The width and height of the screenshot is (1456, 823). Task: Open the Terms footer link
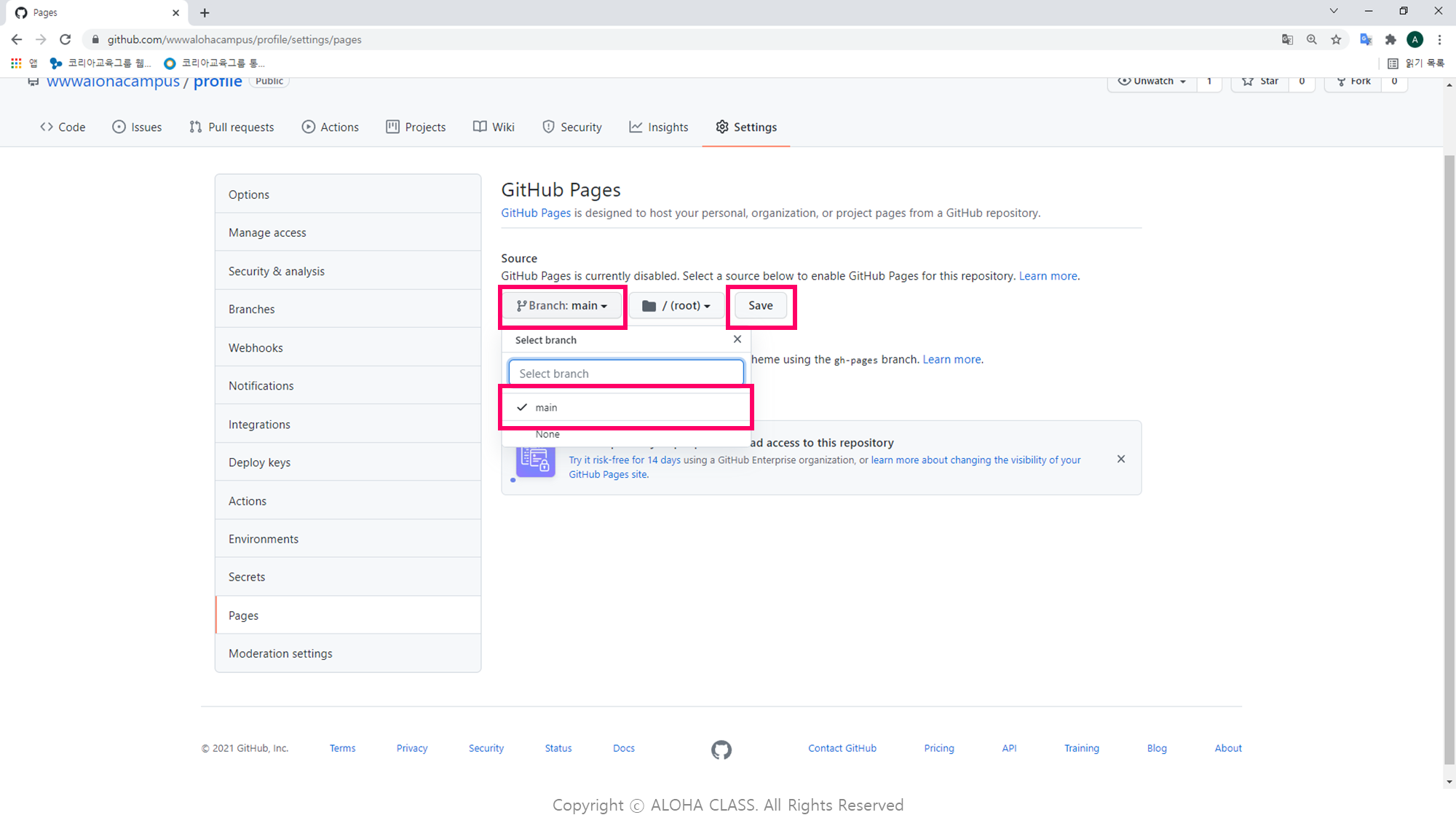[342, 748]
